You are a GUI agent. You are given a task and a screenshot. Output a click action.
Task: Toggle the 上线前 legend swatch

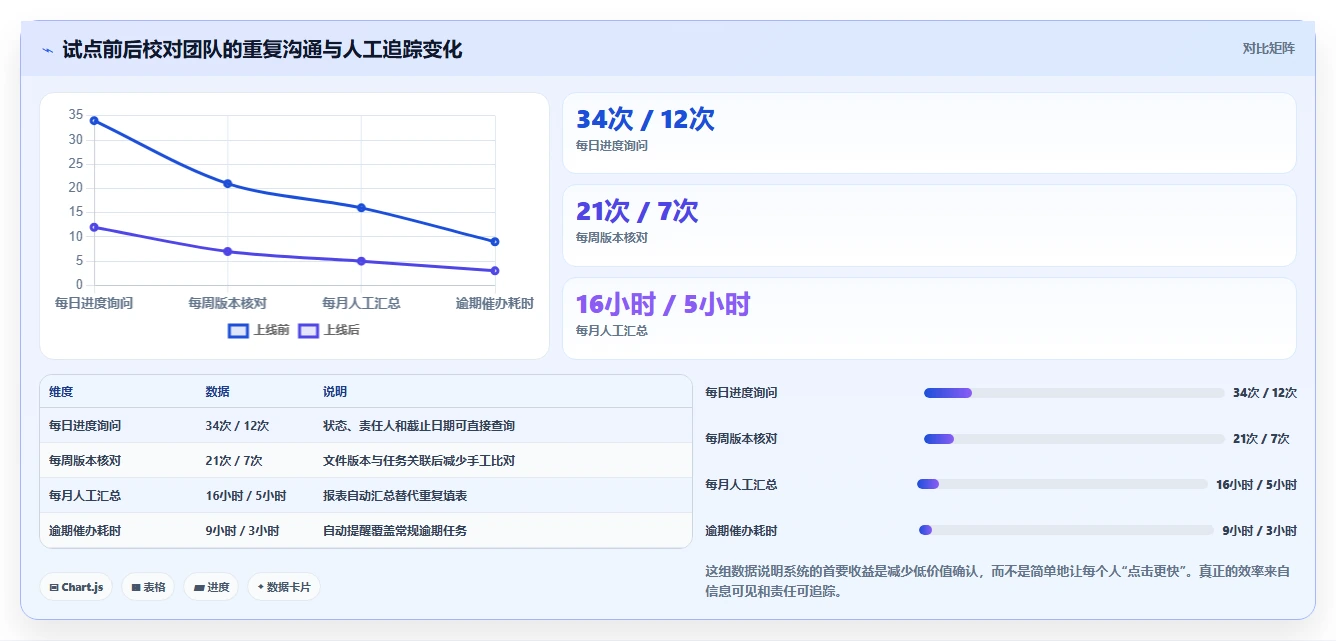pyautogui.click(x=238, y=330)
